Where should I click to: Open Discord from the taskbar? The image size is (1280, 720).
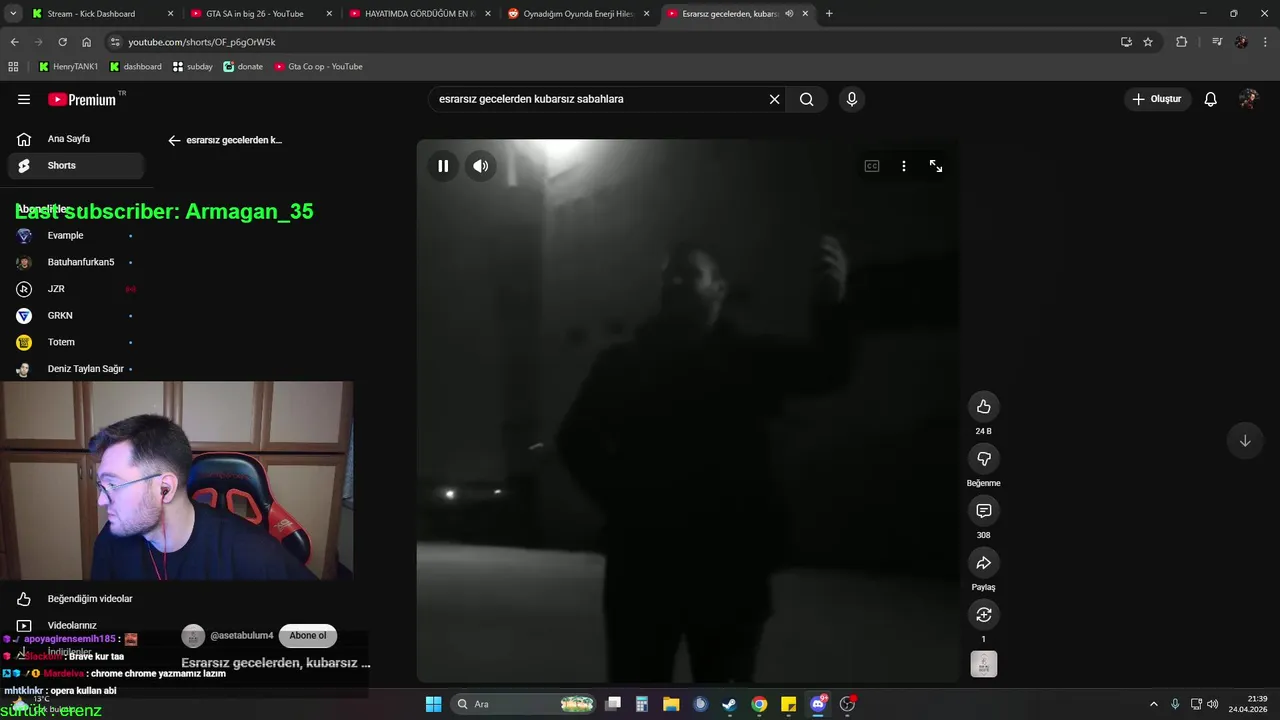(818, 704)
